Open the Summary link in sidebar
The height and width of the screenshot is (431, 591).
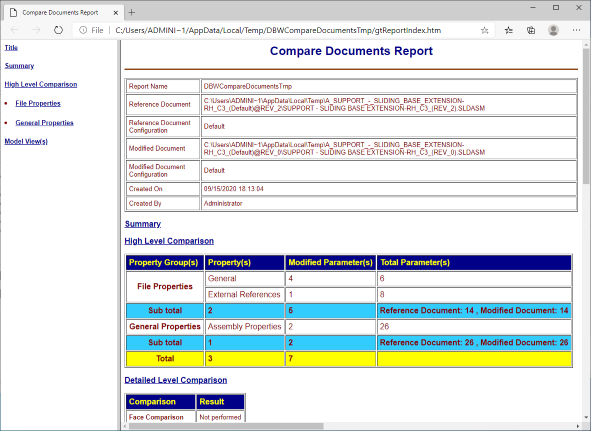click(19, 66)
